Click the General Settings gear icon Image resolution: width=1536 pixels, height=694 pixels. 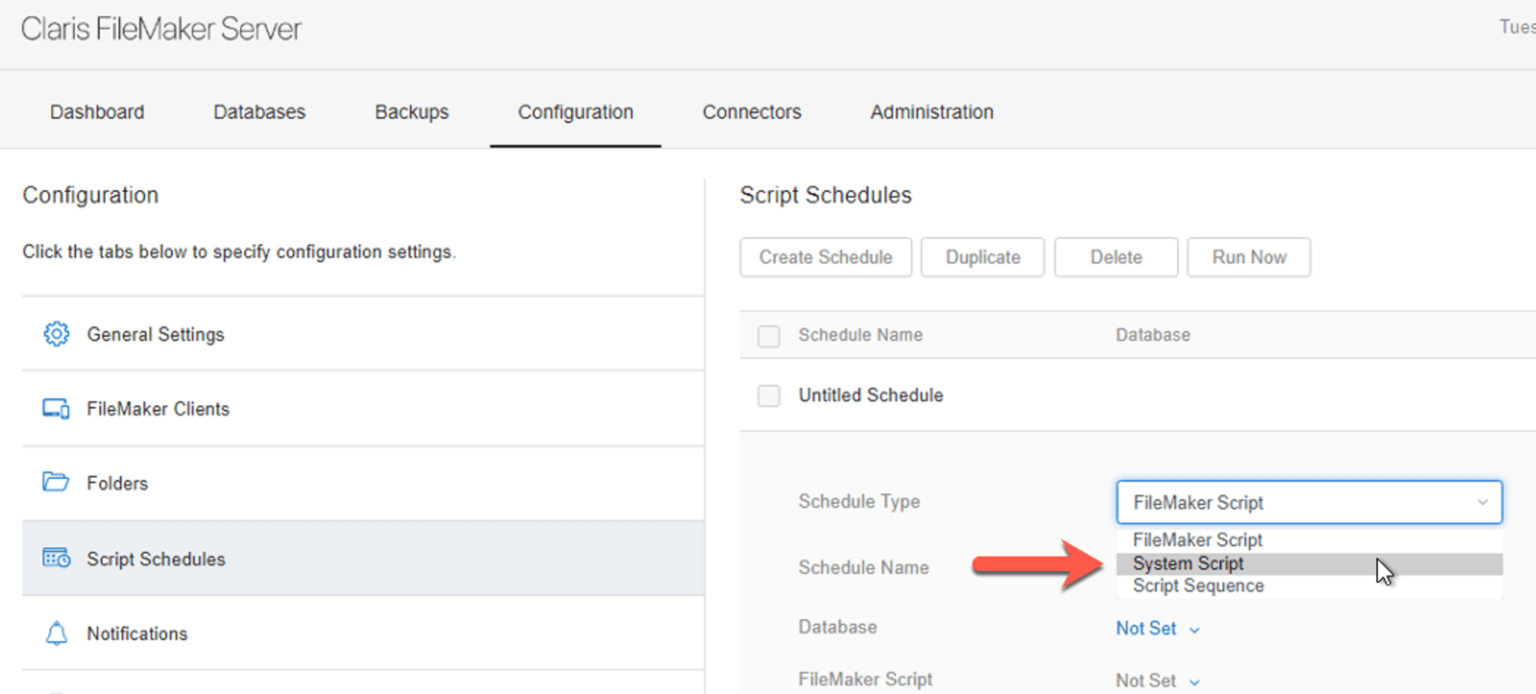56,334
